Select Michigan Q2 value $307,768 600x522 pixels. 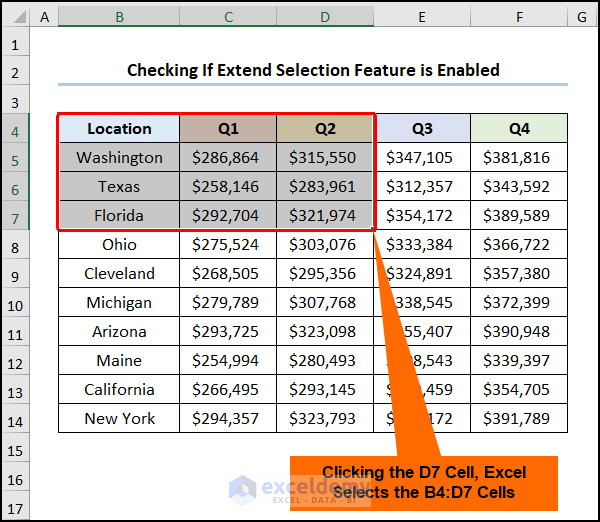pyautogui.click(x=325, y=303)
